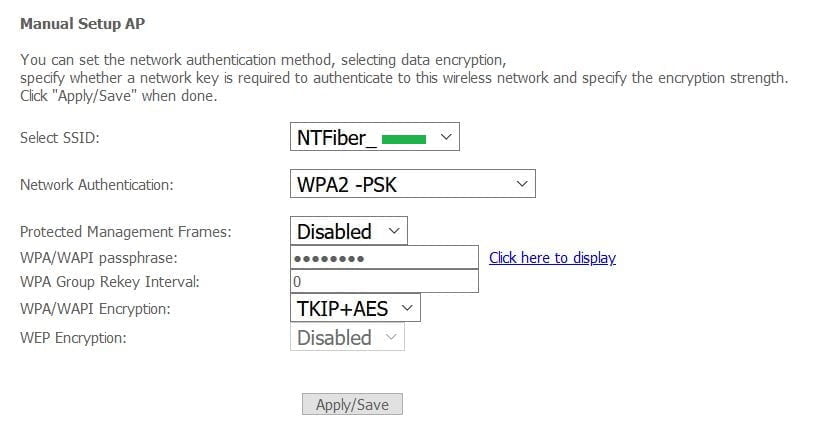Click the greyed-out WEP Encryption dropdown
Viewport: 824px width, 423px height.
(x=347, y=338)
